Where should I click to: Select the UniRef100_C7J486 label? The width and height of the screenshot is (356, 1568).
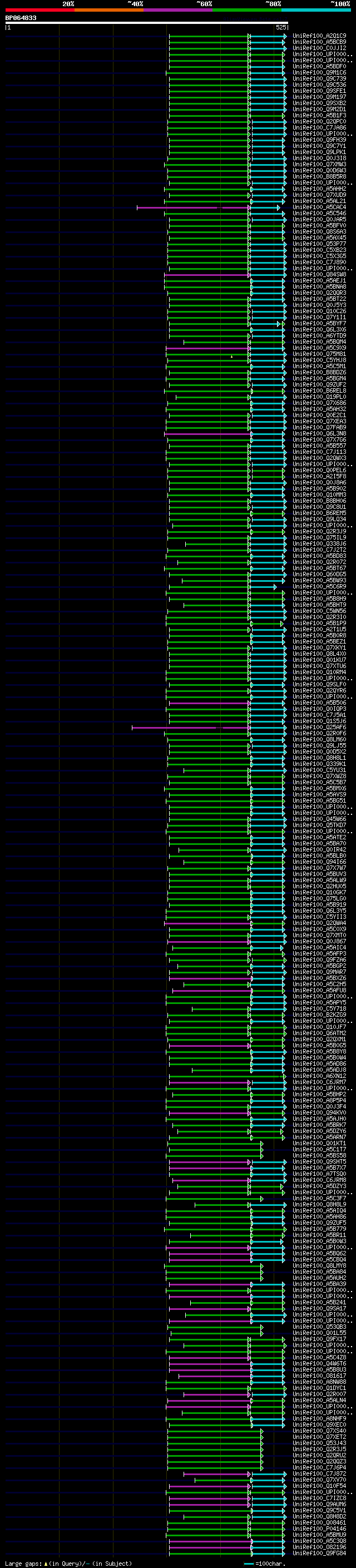point(319,128)
